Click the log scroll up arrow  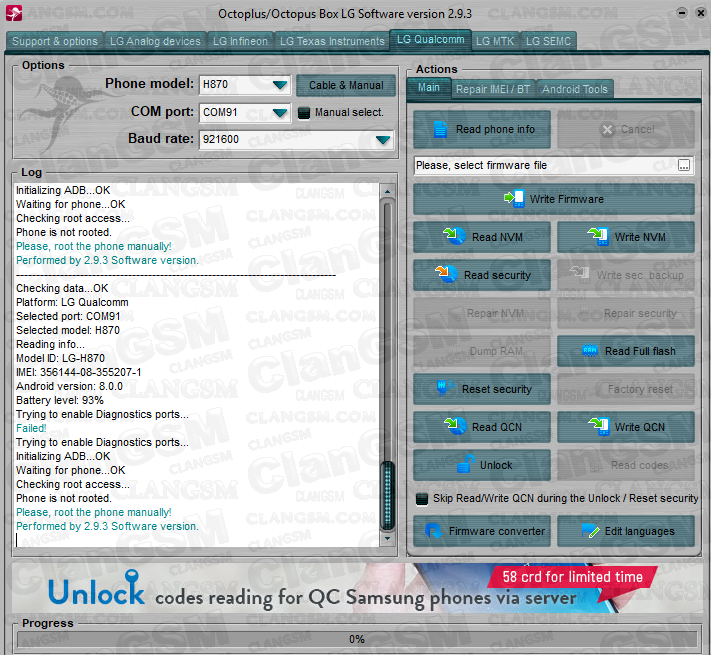(387, 191)
